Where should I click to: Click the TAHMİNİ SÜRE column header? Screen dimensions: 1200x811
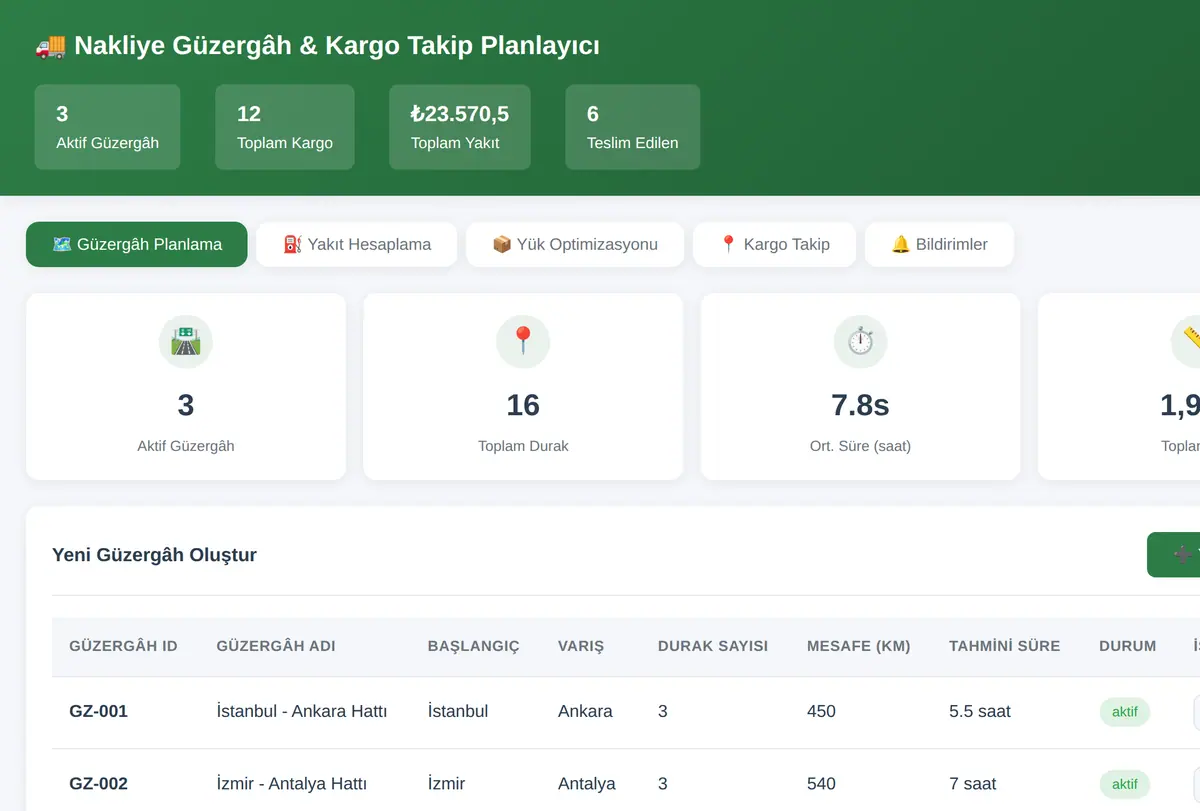click(x=1005, y=646)
